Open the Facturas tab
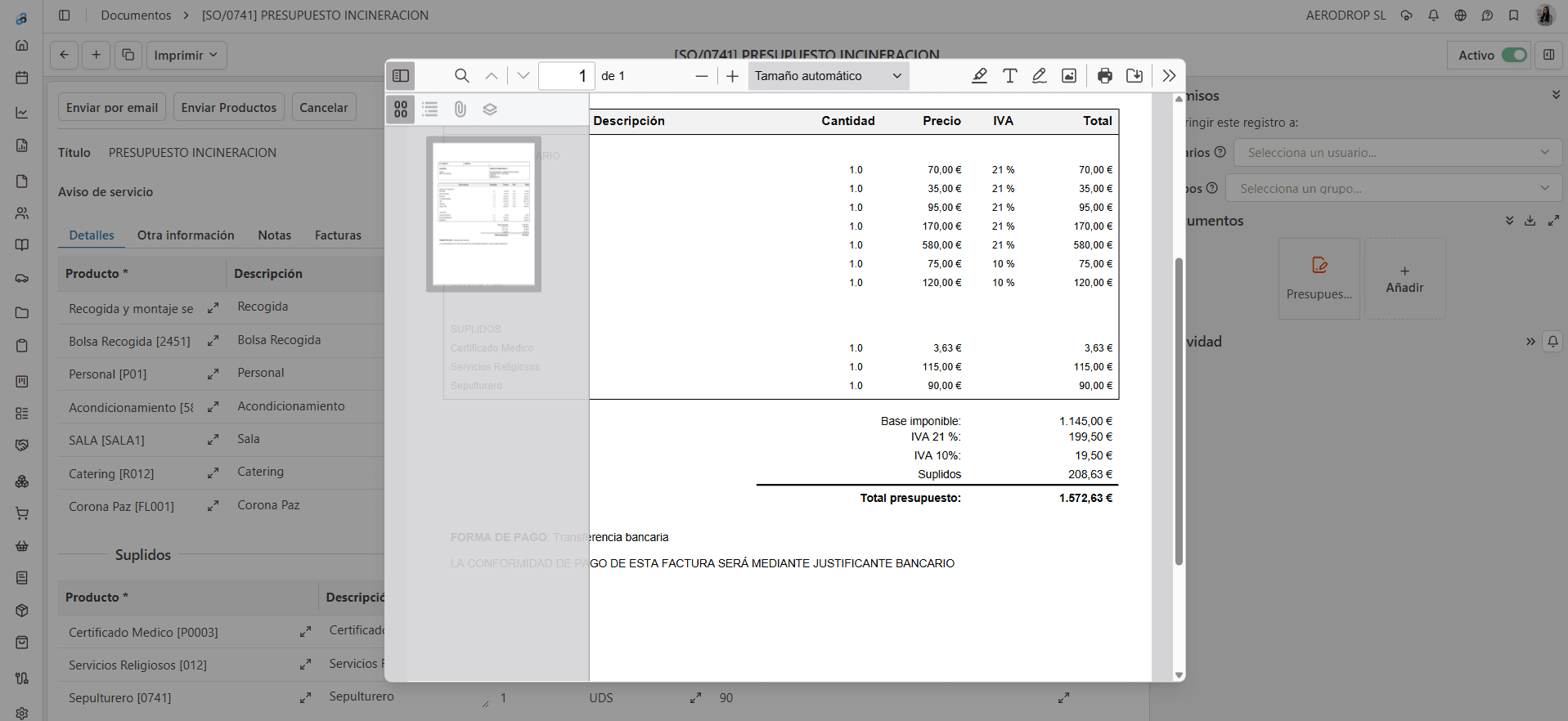The height and width of the screenshot is (721, 1568). click(x=338, y=235)
